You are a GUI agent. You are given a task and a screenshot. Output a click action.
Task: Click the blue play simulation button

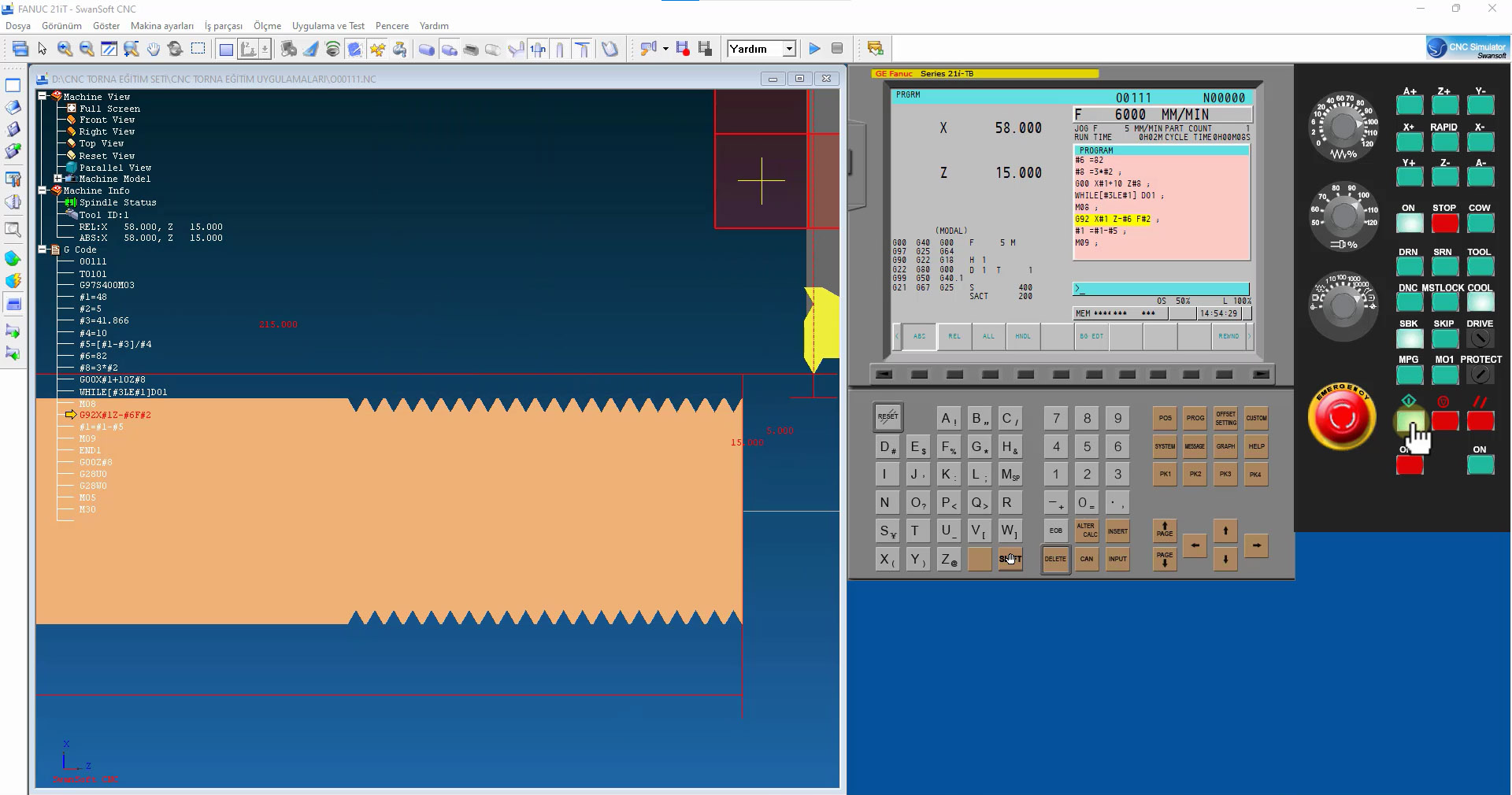[x=814, y=49]
